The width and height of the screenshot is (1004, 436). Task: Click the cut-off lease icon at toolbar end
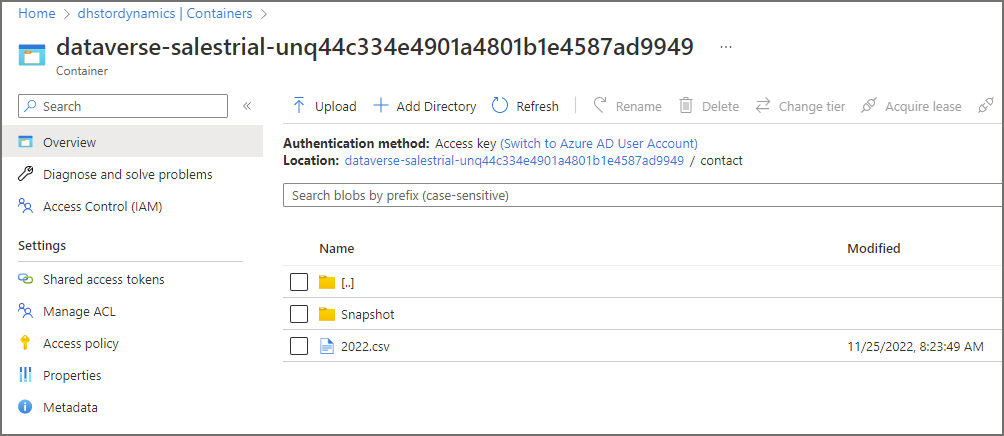(x=986, y=106)
